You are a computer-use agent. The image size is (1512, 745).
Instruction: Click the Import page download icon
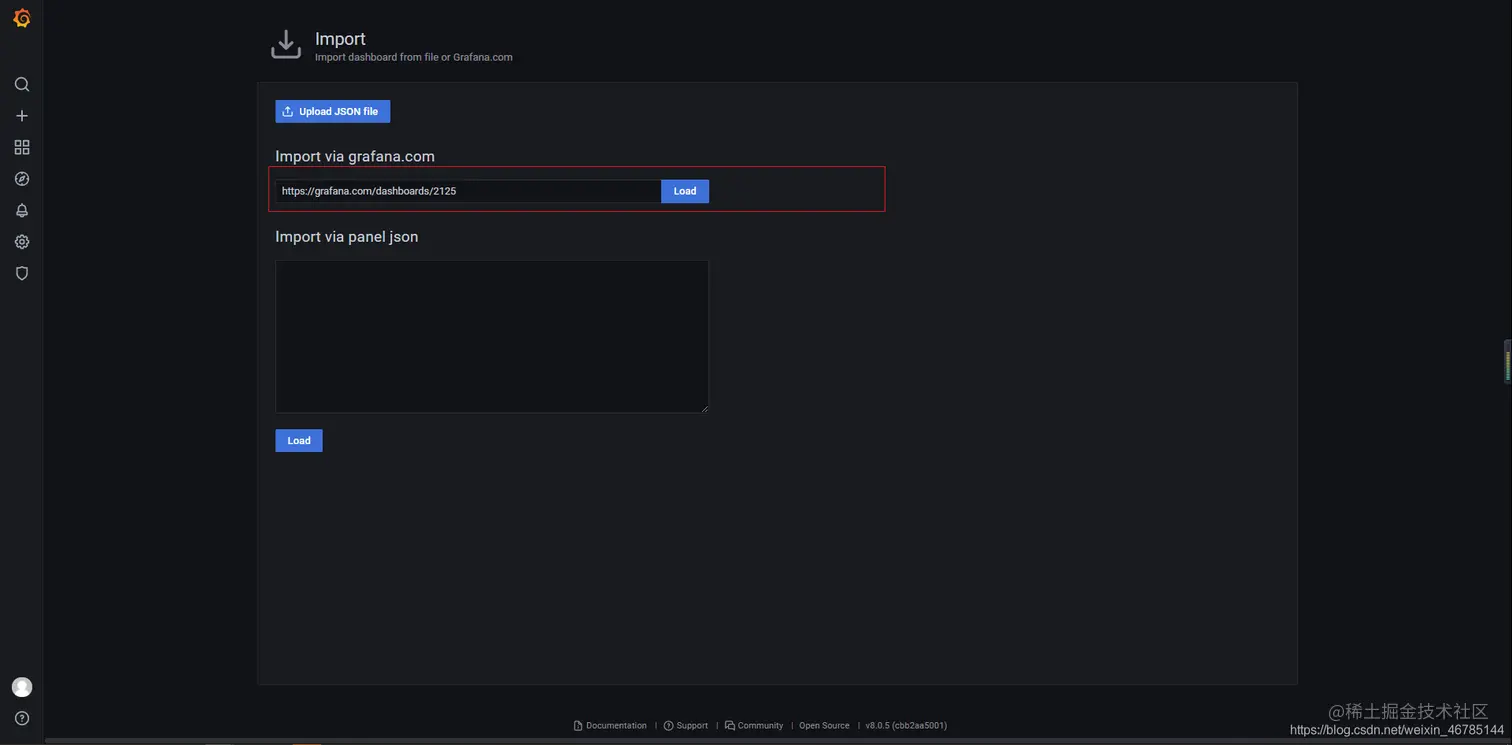click(286, 45)
